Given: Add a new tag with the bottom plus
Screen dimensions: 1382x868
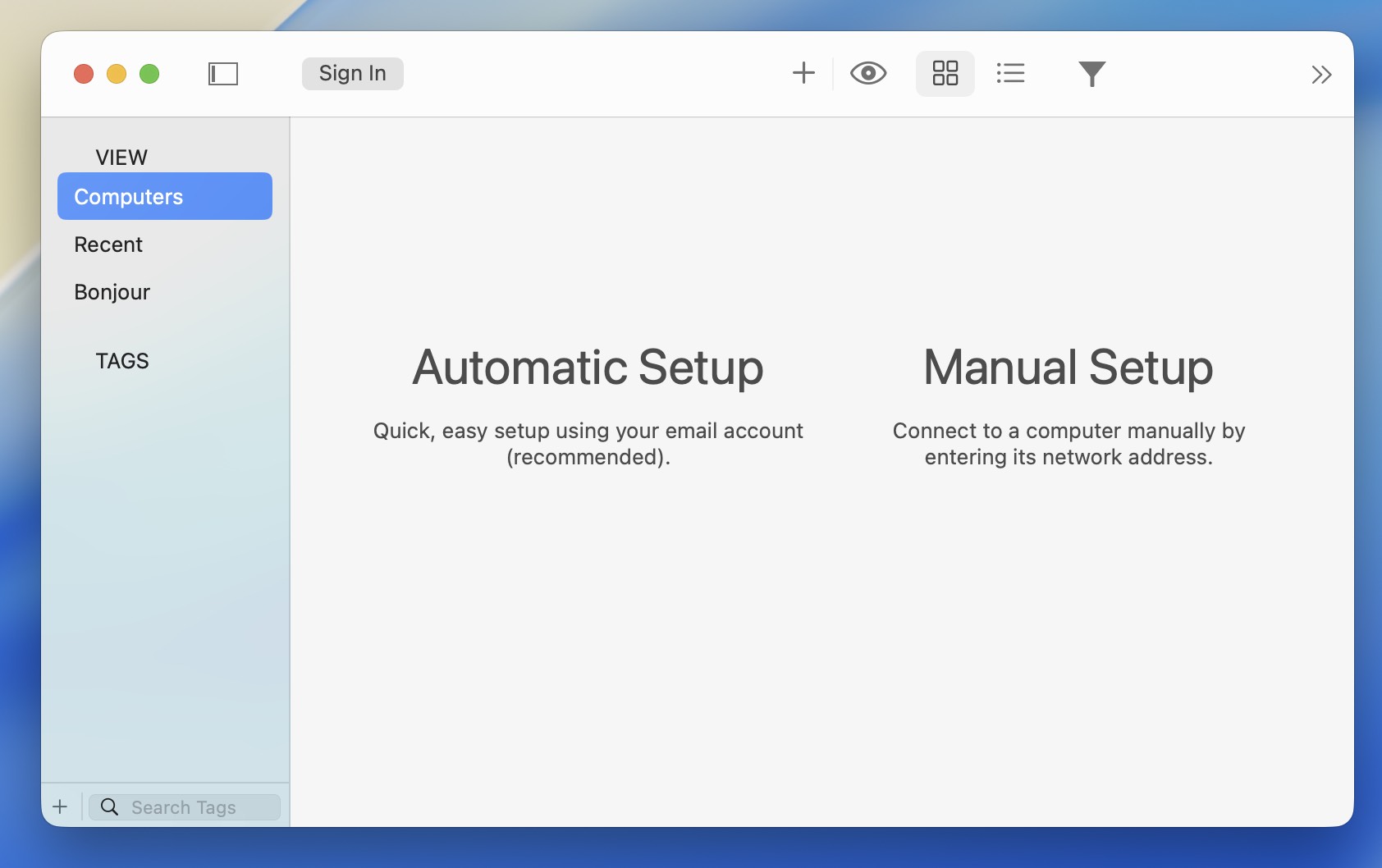Looking at the screenshot, I should pyautogui.click(x=60, y=806).
